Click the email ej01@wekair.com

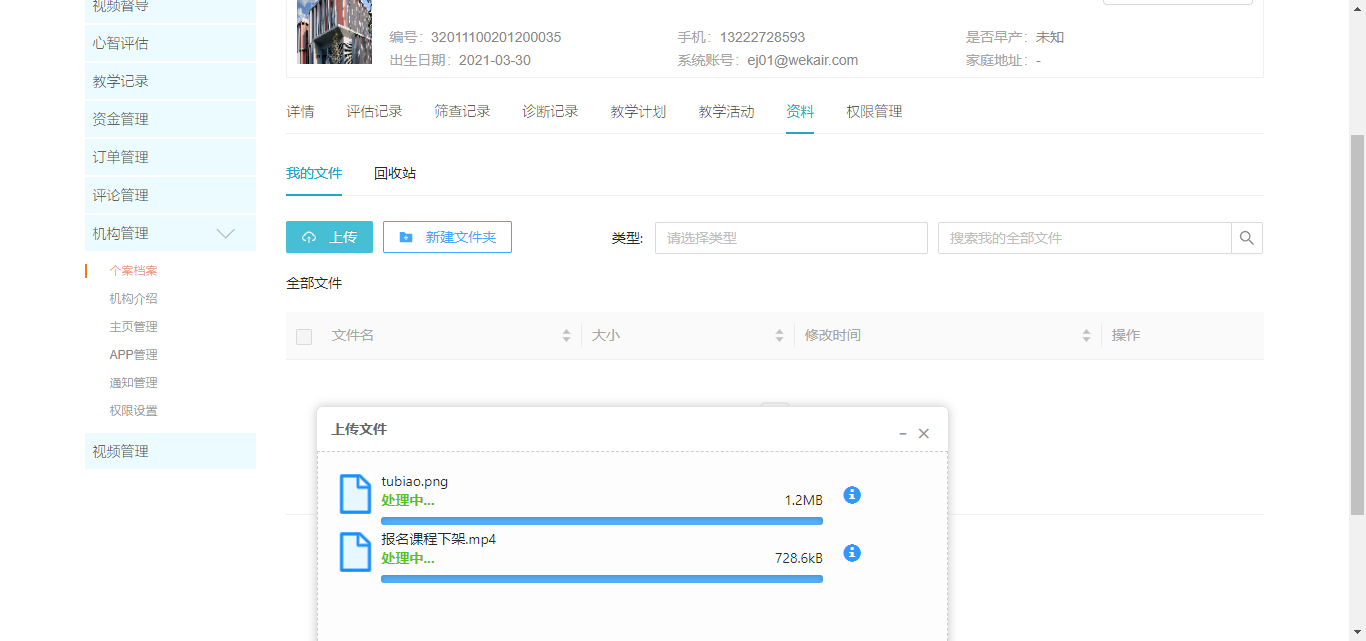pyautogui.click(x=802, y=60)
